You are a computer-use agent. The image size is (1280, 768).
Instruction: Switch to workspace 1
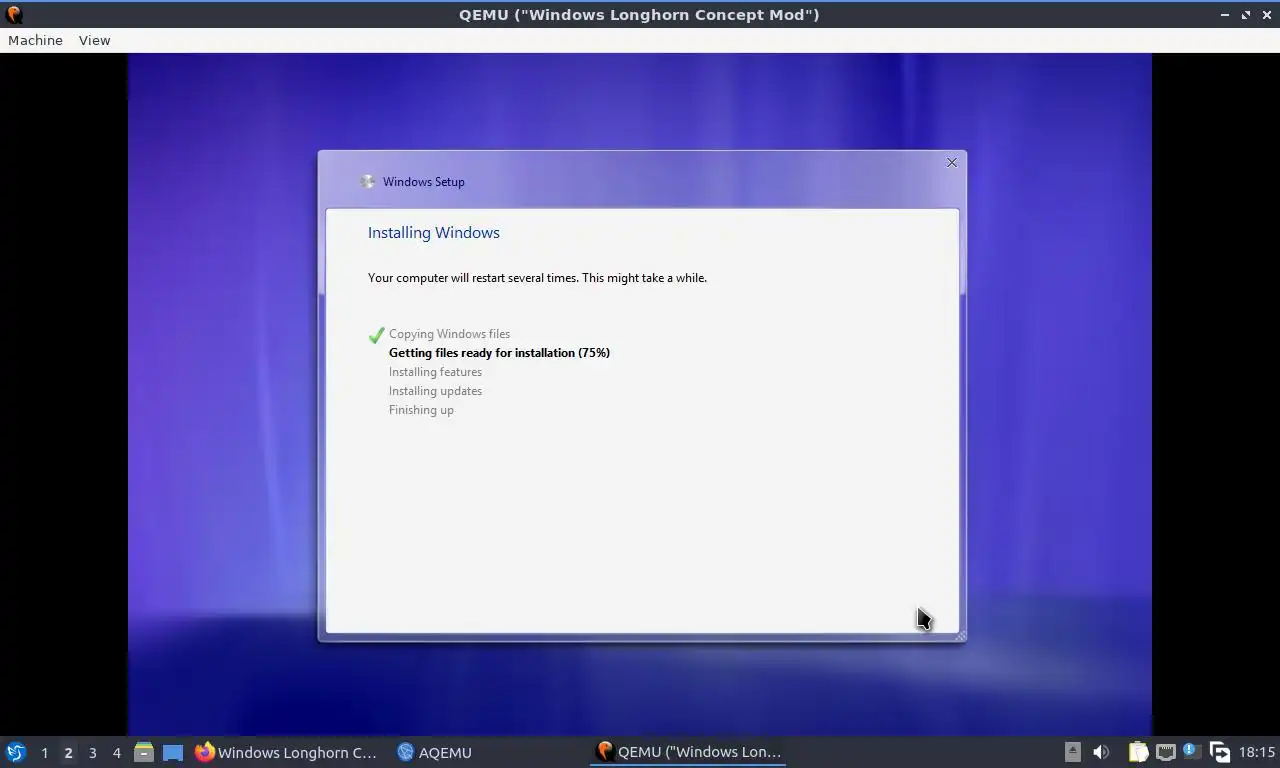pos(44,753)
